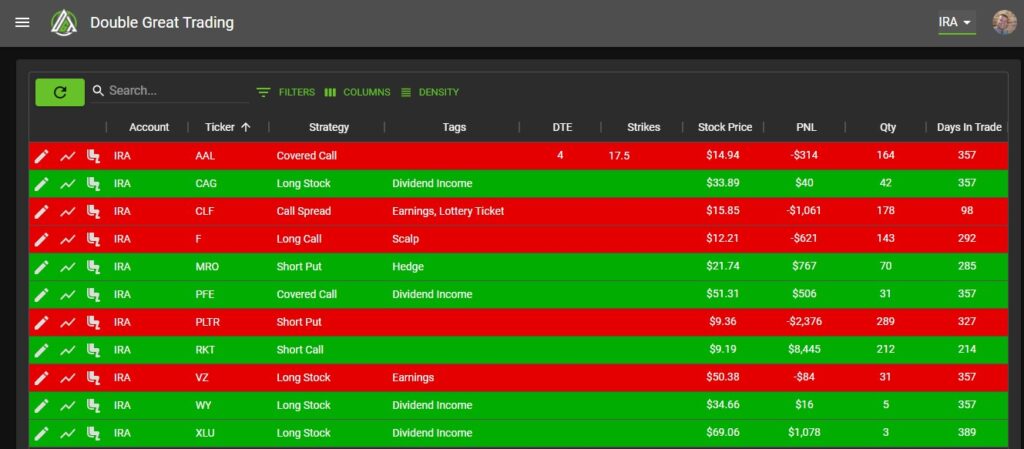The image size is (1024, 449).
Task: Click the trade action icon for MRO
Action: 93,267
